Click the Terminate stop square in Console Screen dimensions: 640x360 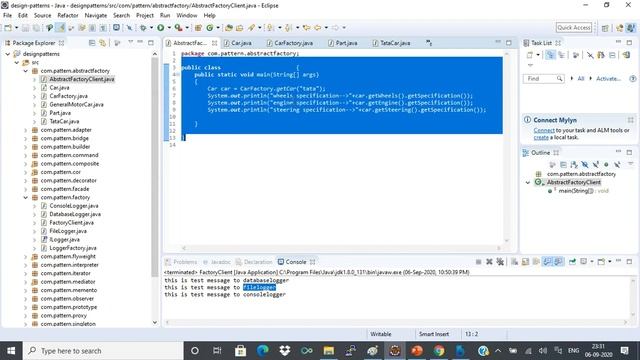point(478,262)
